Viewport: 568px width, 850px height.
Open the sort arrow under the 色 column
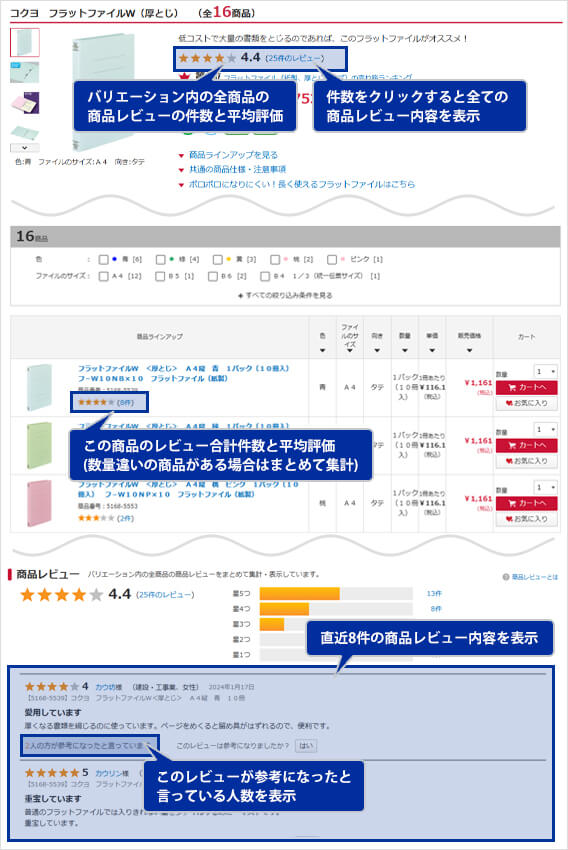pyautogui.click(x=322, y=351)
